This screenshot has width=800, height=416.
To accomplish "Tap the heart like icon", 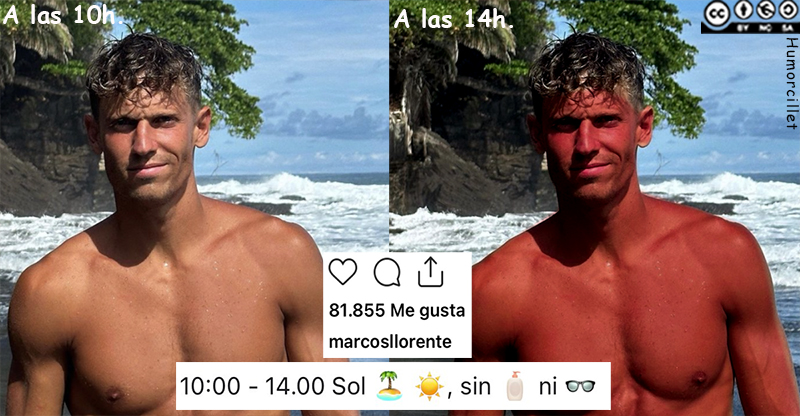I will [342, 272].
